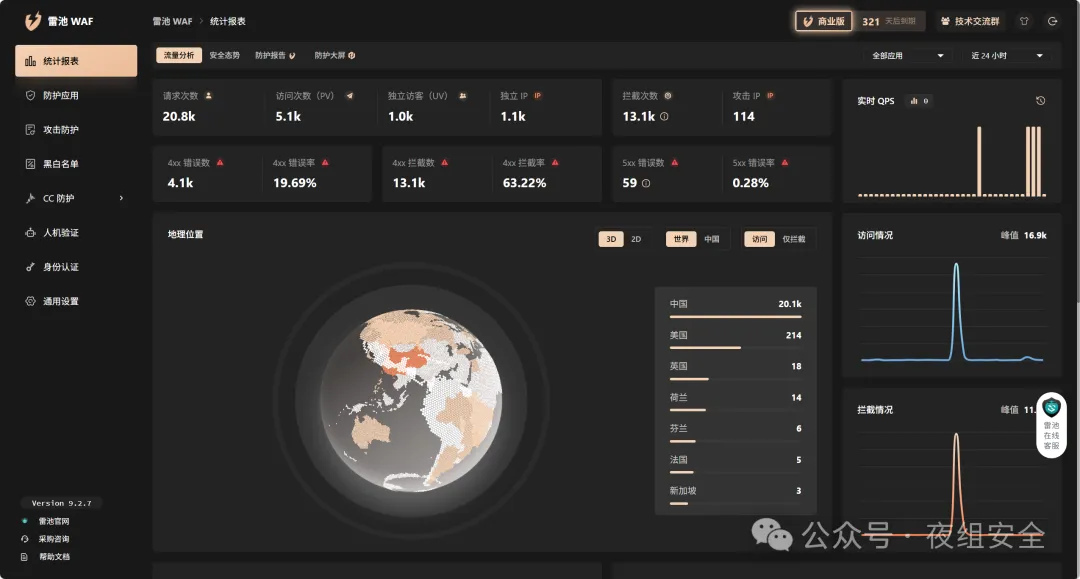Click the warning triangle beside 4xx 错误率
The image size is (1080, 579).
(325, 162)
